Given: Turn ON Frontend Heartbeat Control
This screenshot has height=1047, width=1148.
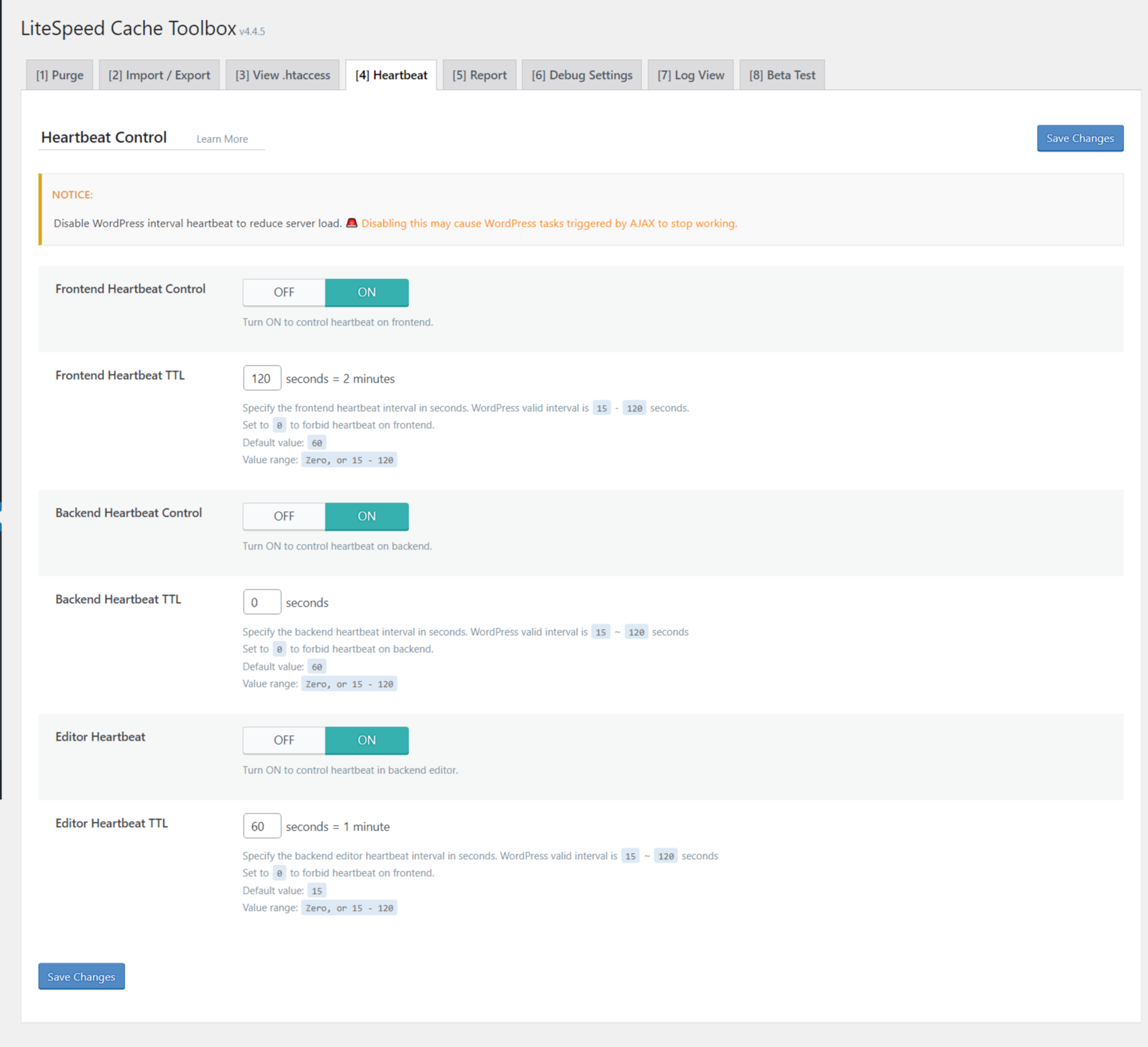Looking at the screenshot, I should (x=366, y=292).
